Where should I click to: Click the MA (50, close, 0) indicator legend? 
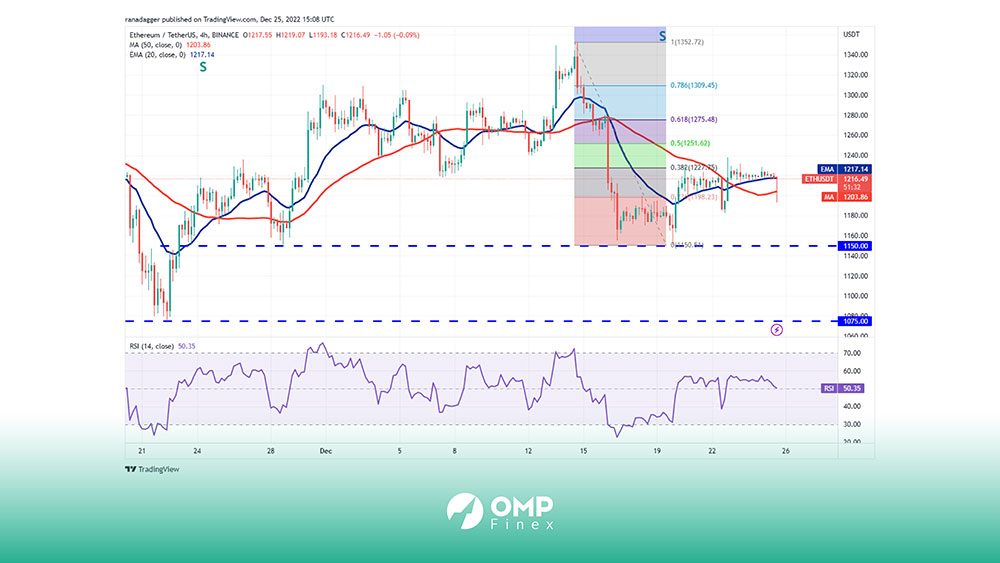[156, 45]
